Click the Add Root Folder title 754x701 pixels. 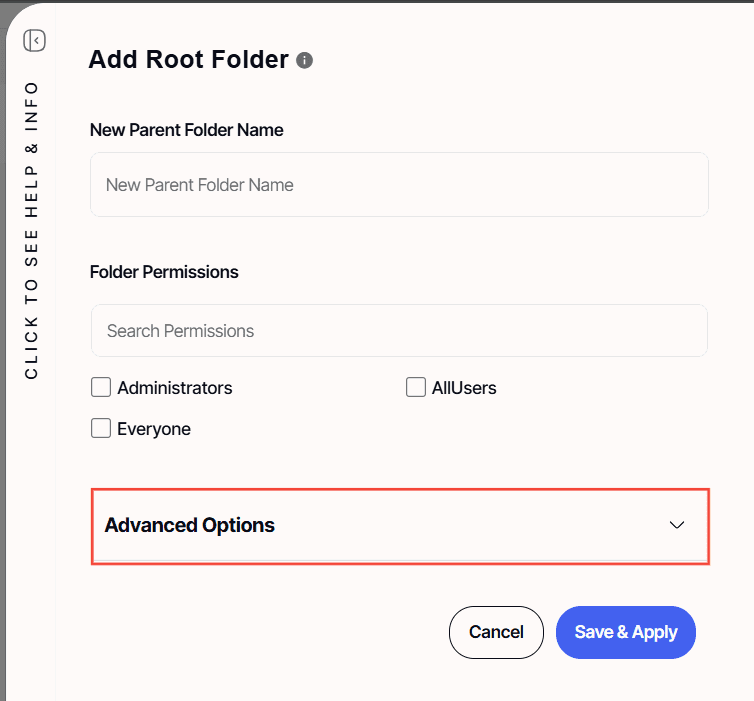coord(188,59)
